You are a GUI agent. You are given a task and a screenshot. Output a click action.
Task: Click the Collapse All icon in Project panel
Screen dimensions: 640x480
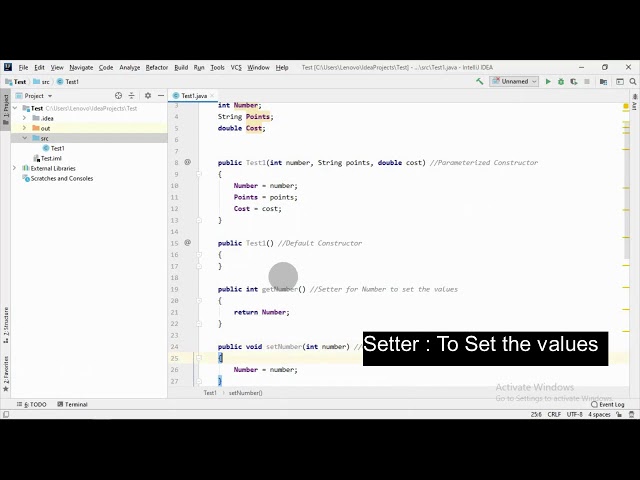pyautogui.click(x=131, y=96)
